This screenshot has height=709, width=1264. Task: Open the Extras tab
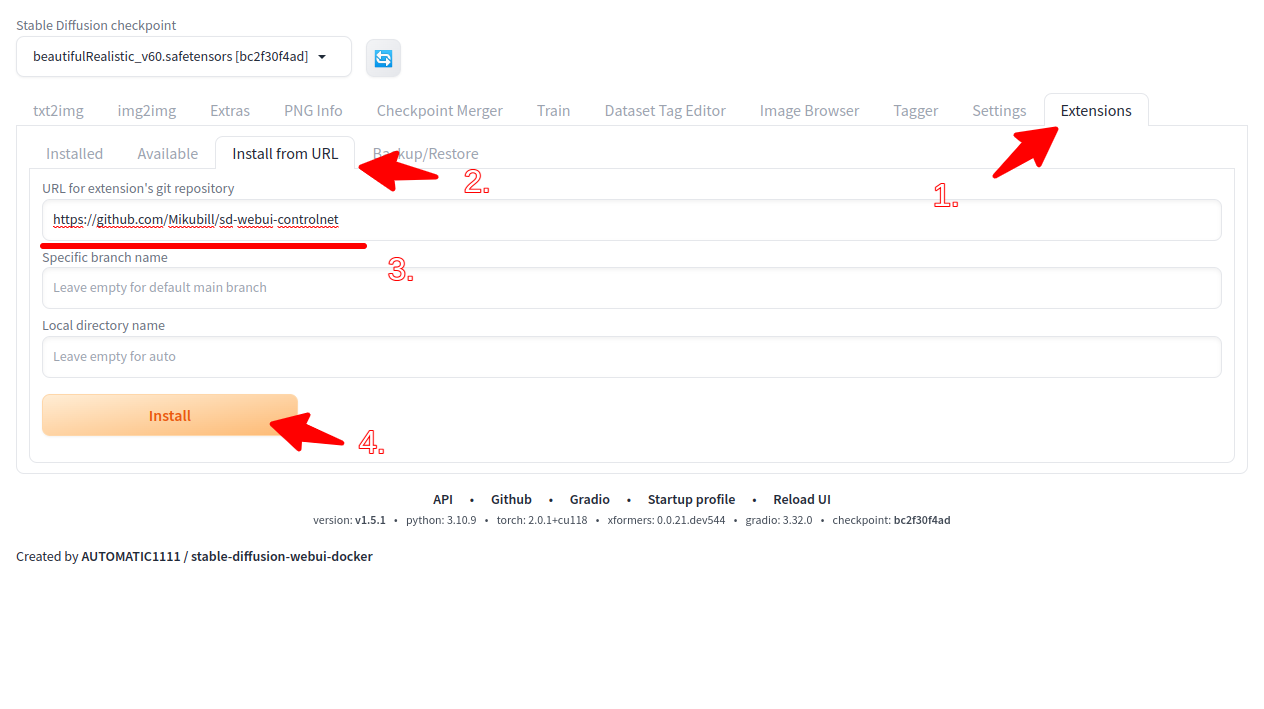click(229, 110)
